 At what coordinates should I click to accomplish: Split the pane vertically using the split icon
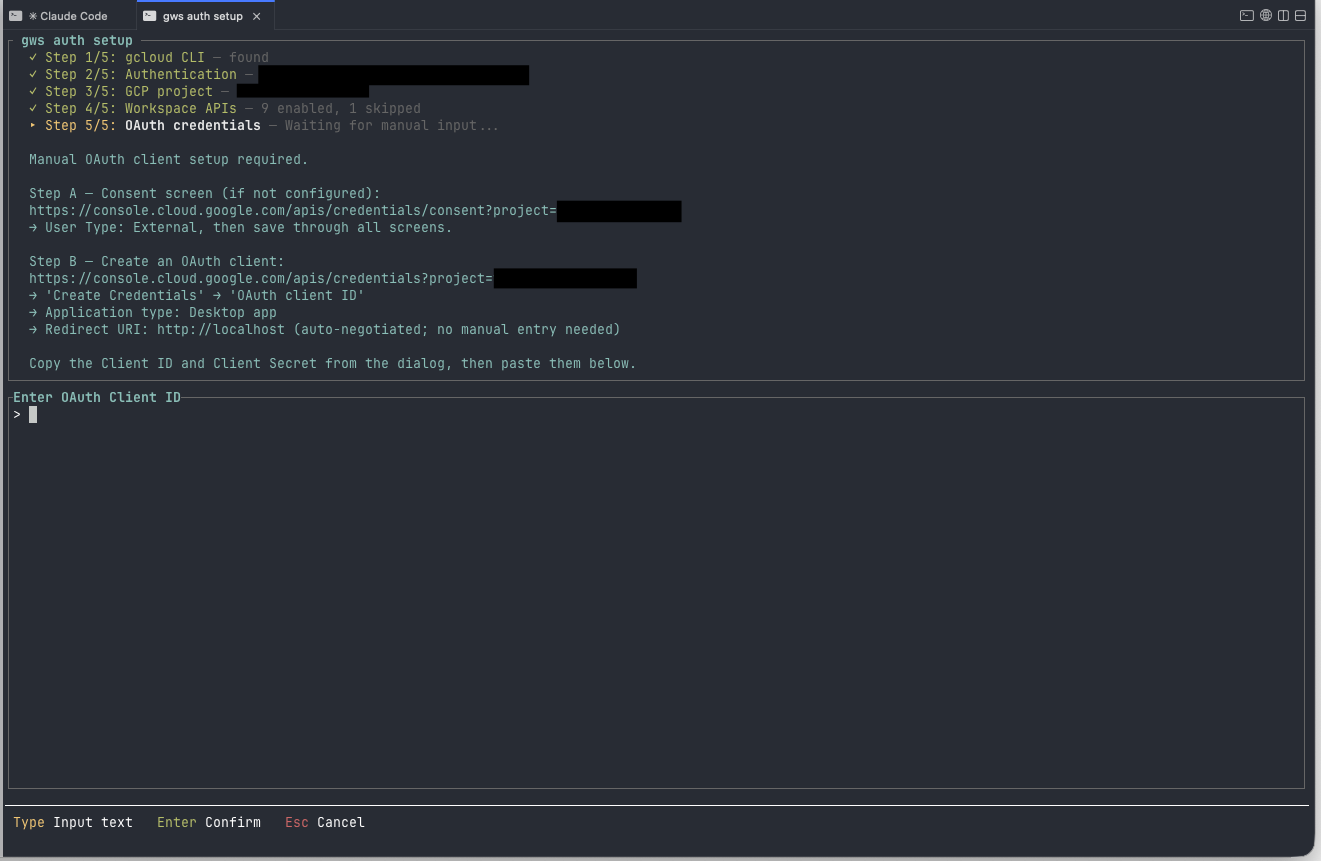coord(1281,15)
